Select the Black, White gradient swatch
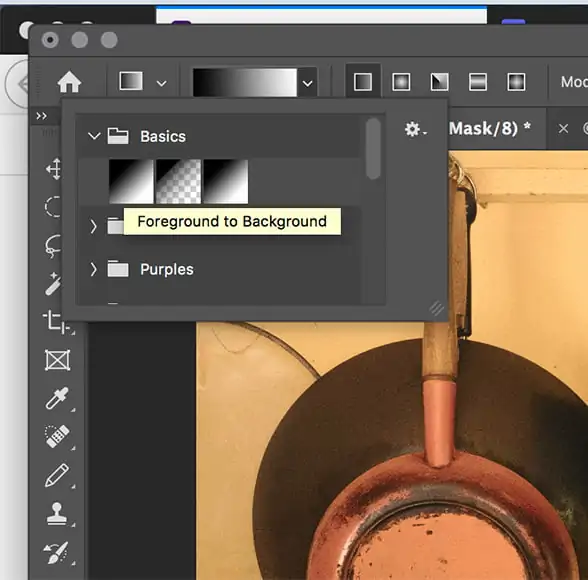This screenshot has height=580, width=588. pos(225,181)
